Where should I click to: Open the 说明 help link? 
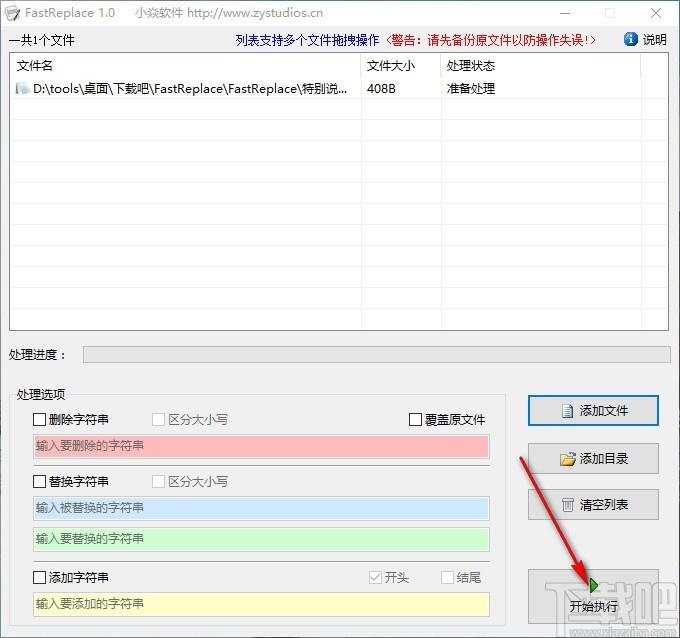pyautogui.click(x=654, y=40)
